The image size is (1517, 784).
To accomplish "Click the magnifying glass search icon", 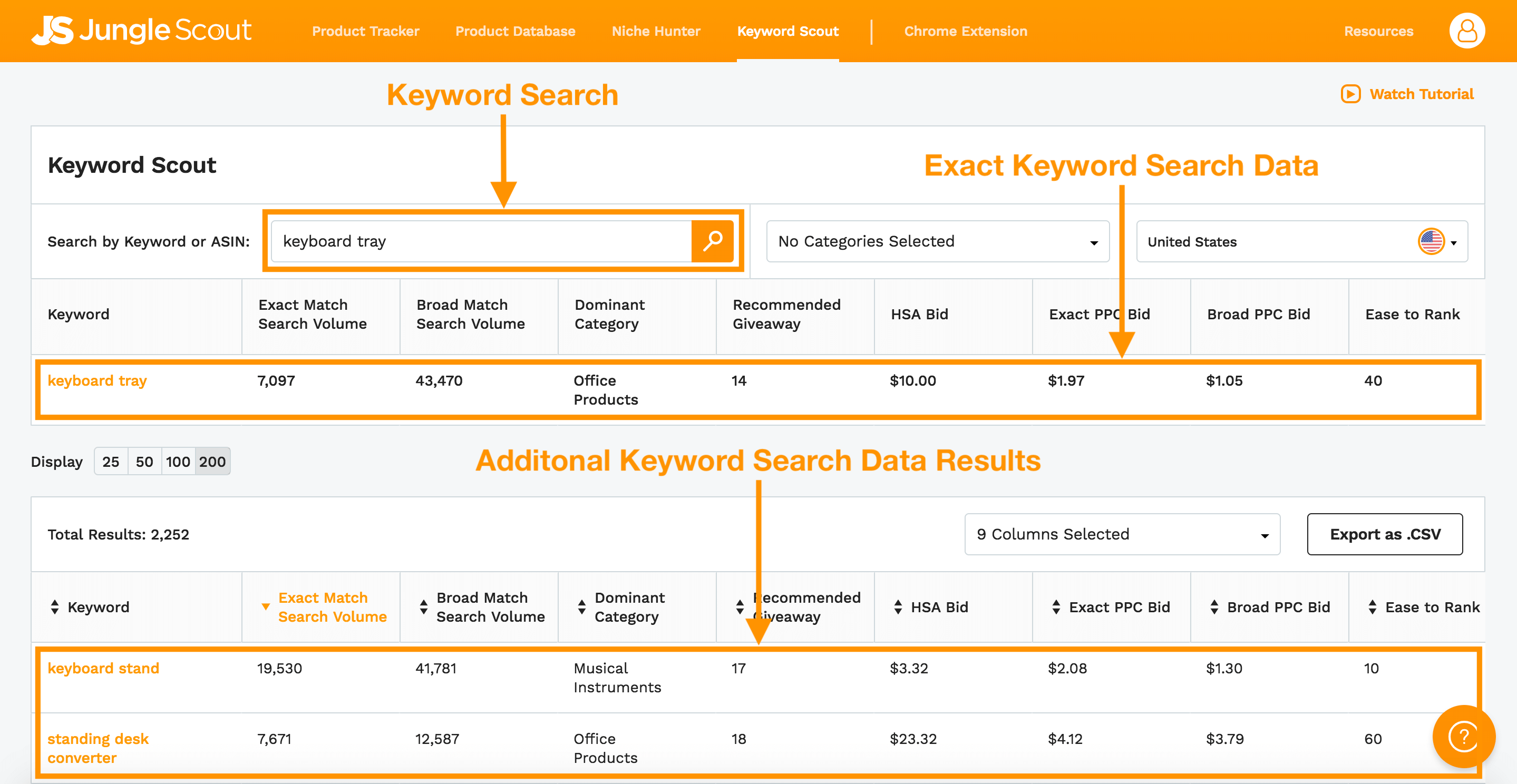I will click(713, 241).
